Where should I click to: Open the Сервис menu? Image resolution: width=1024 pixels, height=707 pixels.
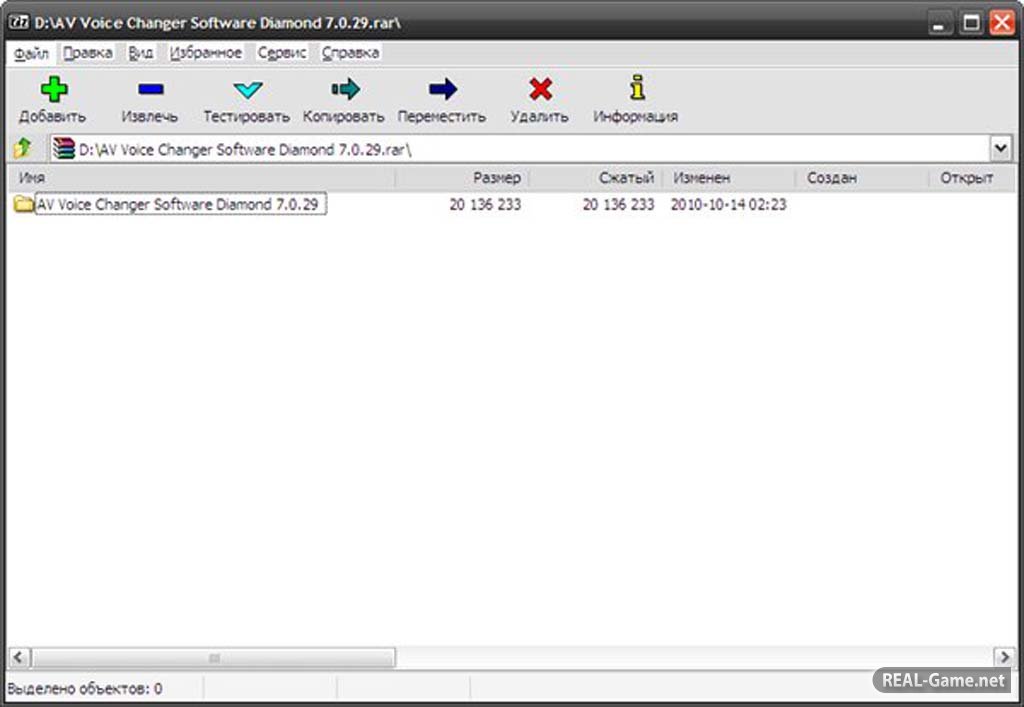click(282, 53)
